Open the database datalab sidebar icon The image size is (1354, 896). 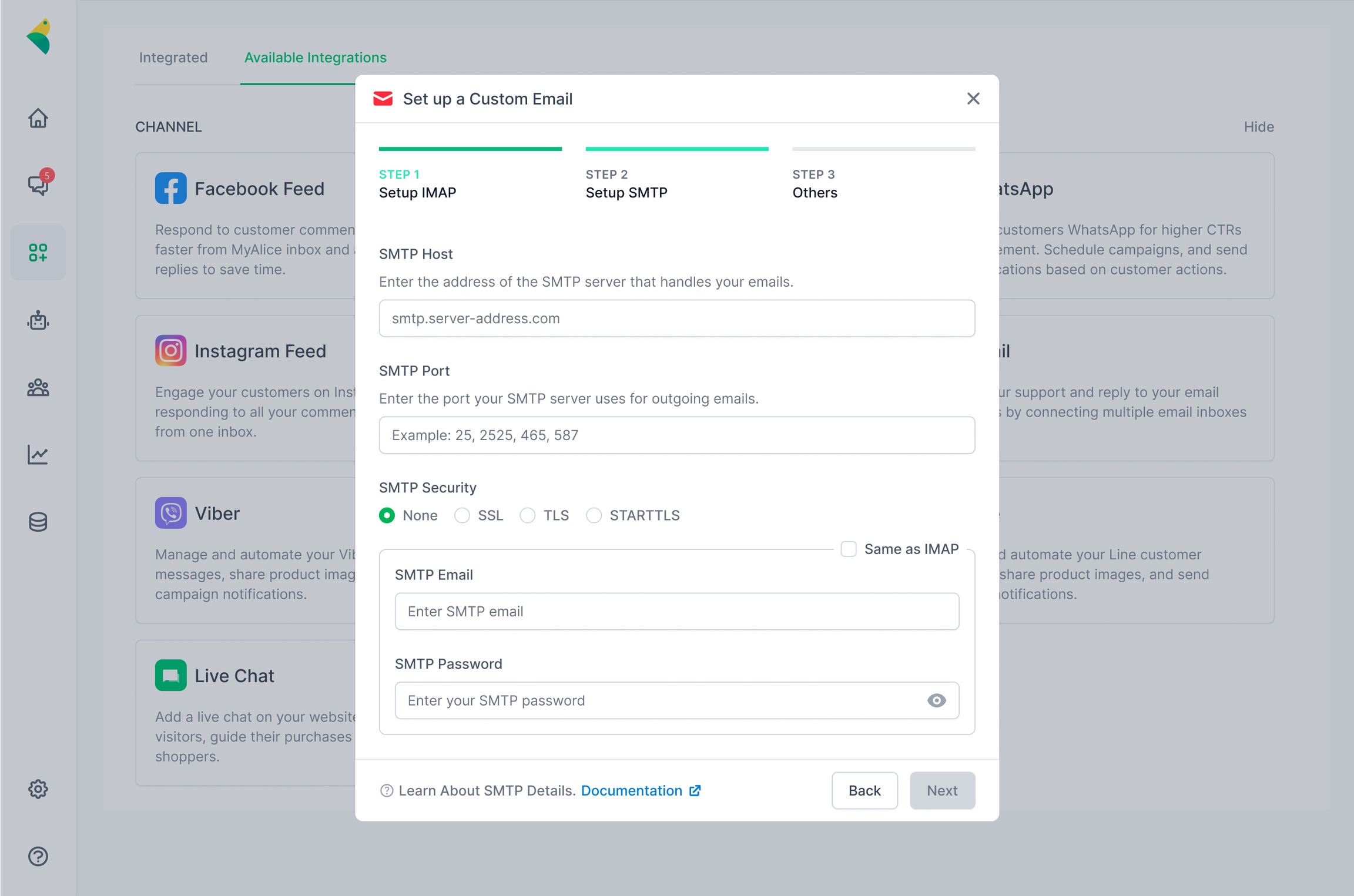pos(38,522)
